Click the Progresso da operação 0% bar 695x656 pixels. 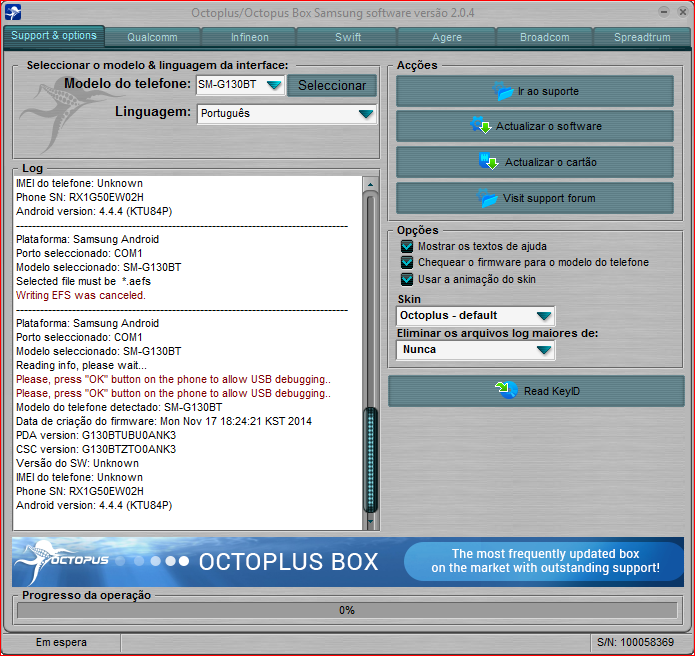tap(347, 610)
